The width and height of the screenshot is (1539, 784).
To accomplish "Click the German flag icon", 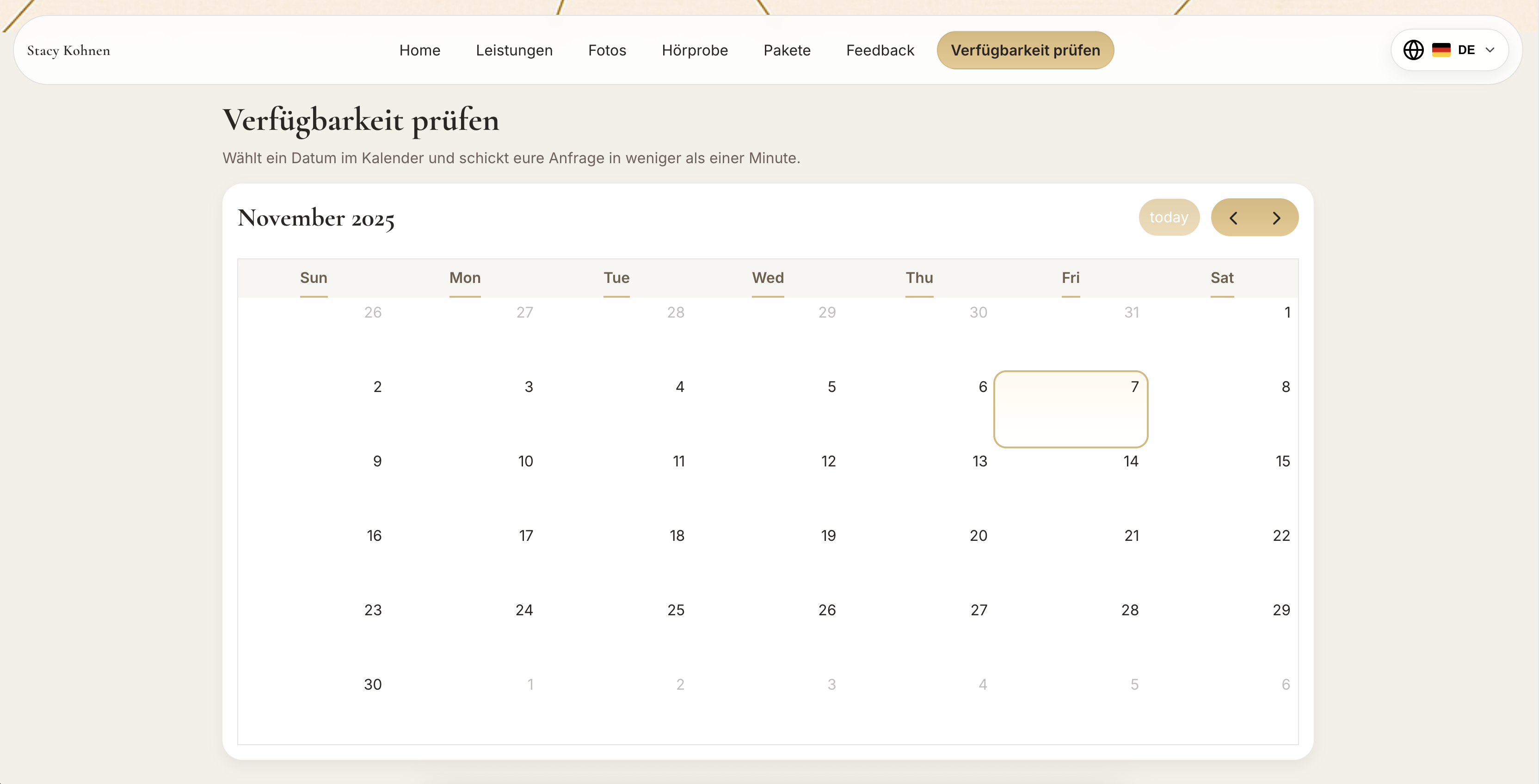I will tap(1442, 49).
